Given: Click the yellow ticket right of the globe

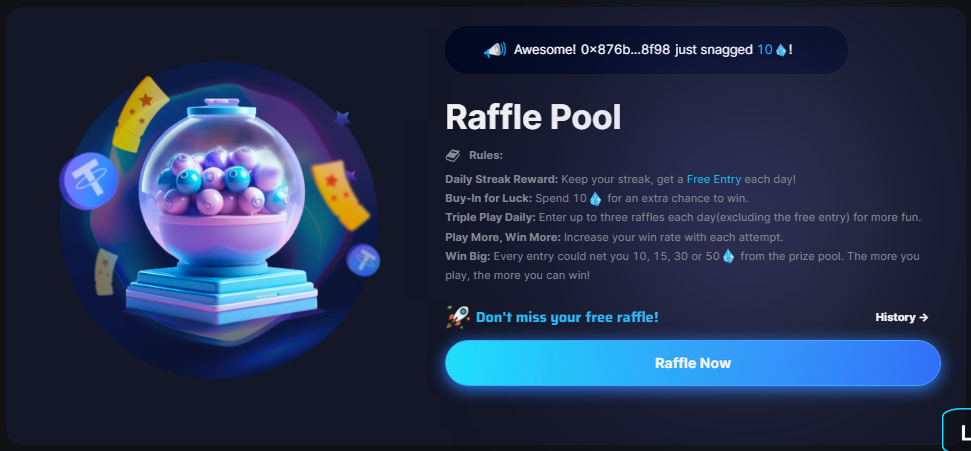Looking at the screenshot, I should 341,195.
